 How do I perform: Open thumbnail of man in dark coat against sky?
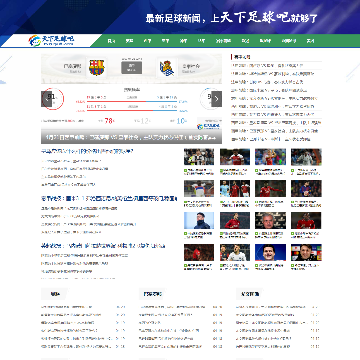click(199, 220)
